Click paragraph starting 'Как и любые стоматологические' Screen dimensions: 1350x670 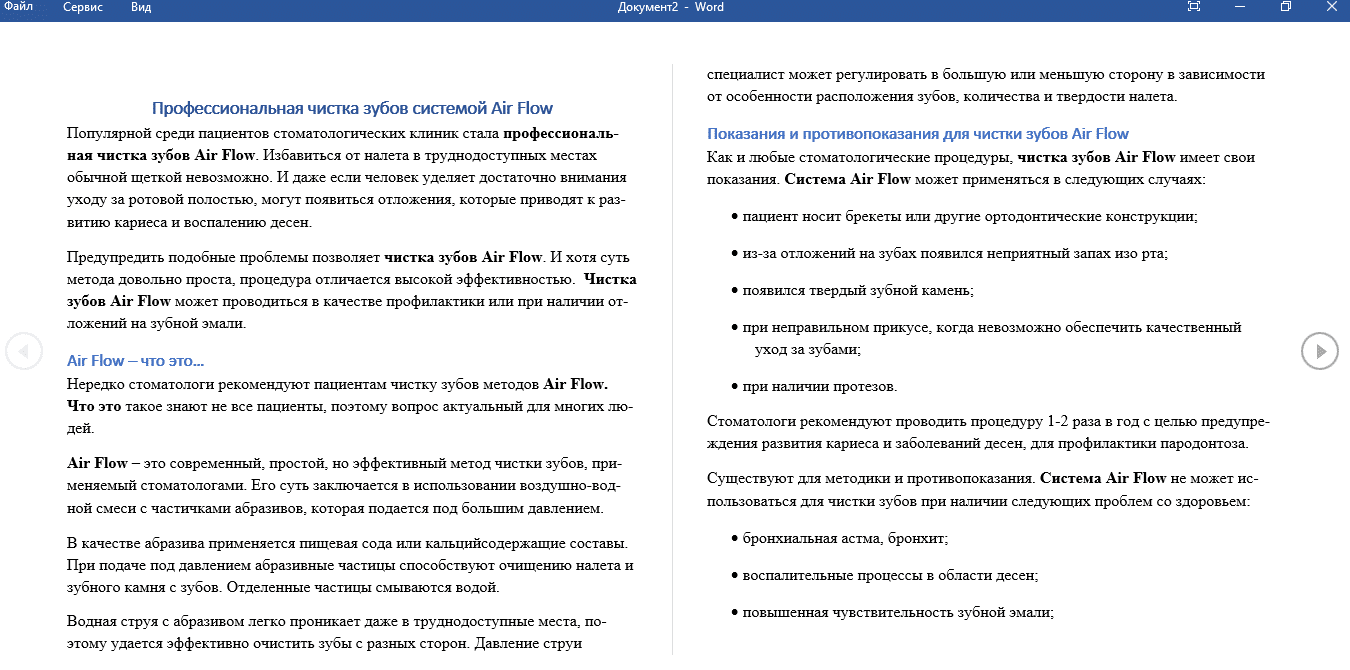[x=981, y=168]
